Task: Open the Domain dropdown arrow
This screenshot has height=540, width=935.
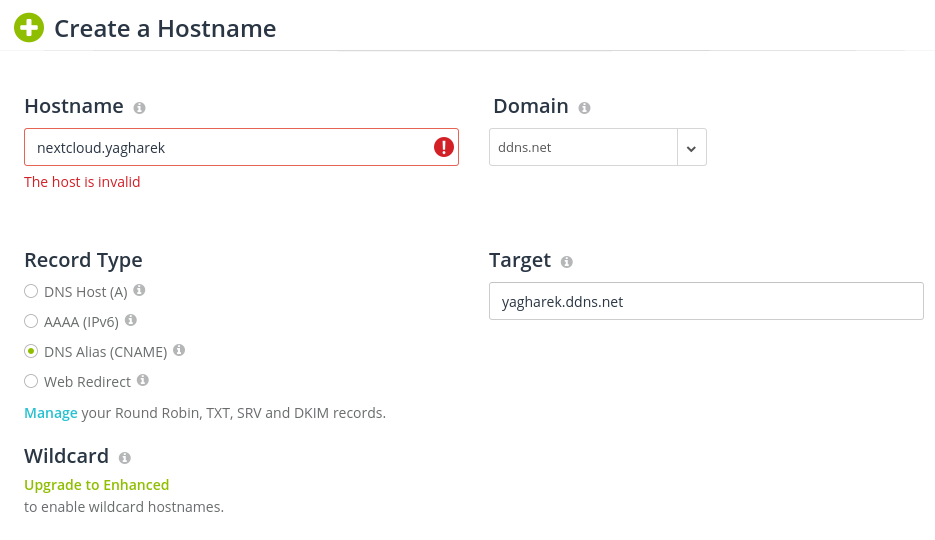Action: pos(691,148)
